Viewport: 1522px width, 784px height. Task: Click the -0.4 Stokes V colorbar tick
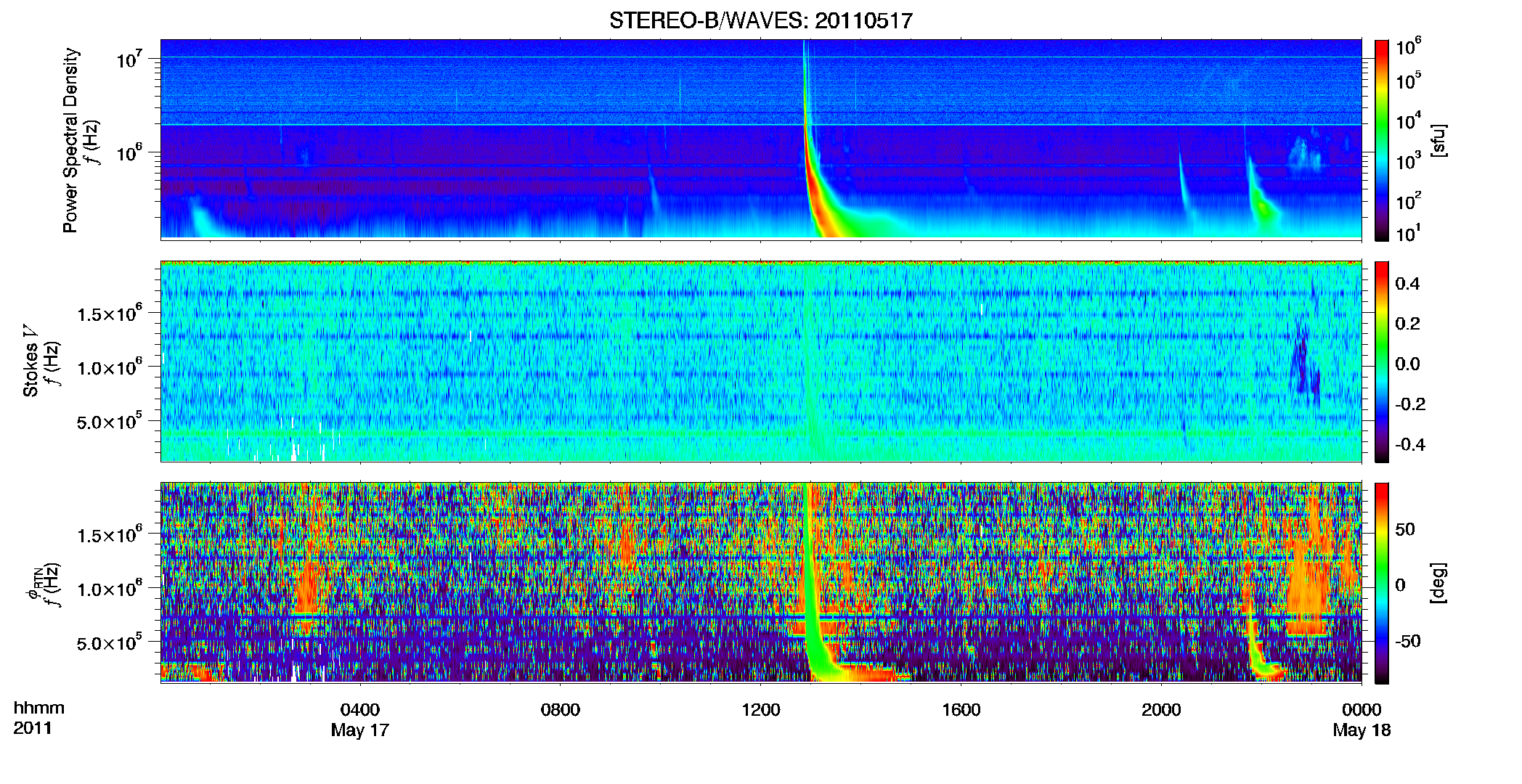point(1410,445)
